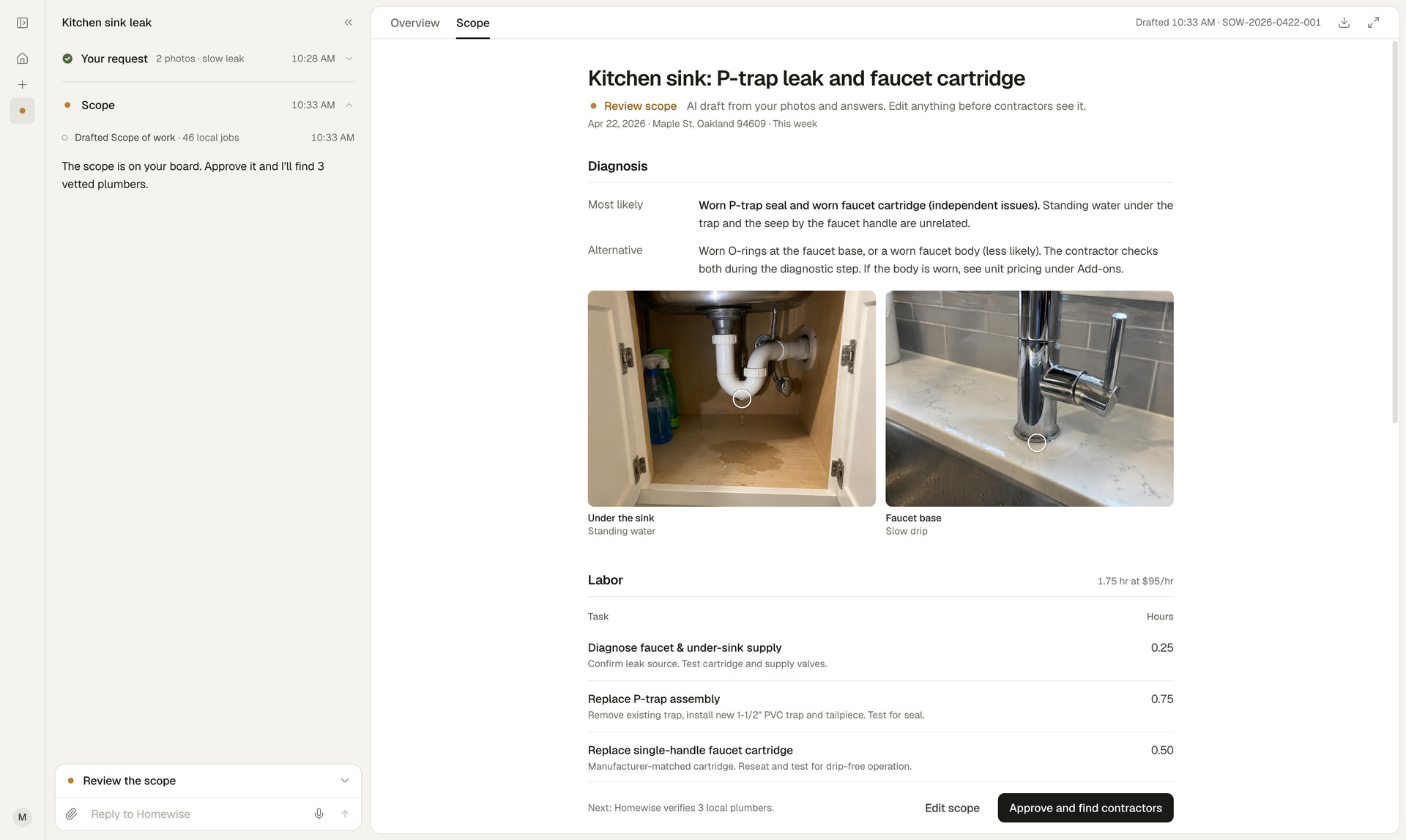1406x840 pixels.
Task: Open the Home icon in sidebar
Action: [x=22, y=59]
